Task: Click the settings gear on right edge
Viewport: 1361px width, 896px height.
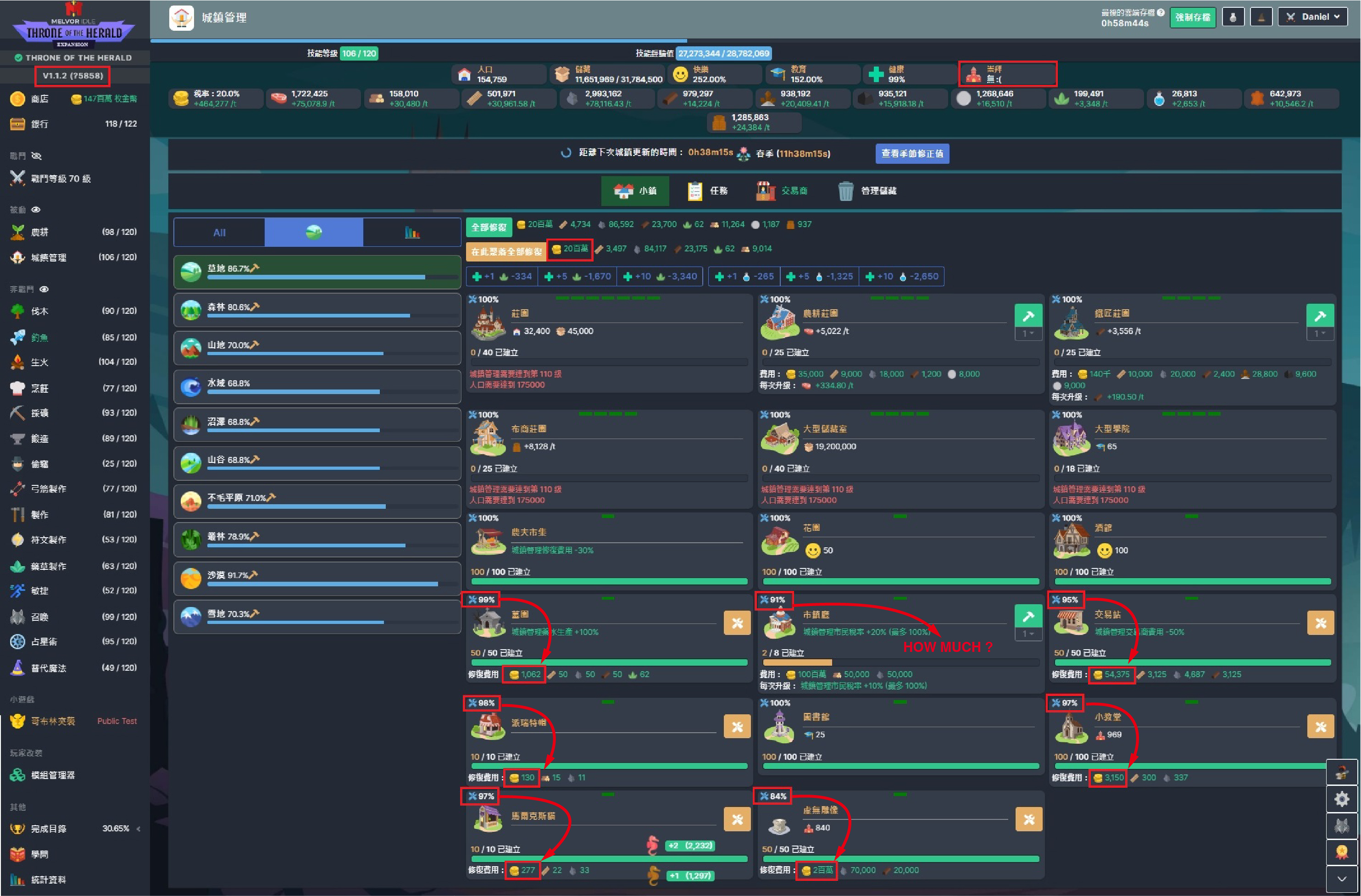Action: [1342, 799]
